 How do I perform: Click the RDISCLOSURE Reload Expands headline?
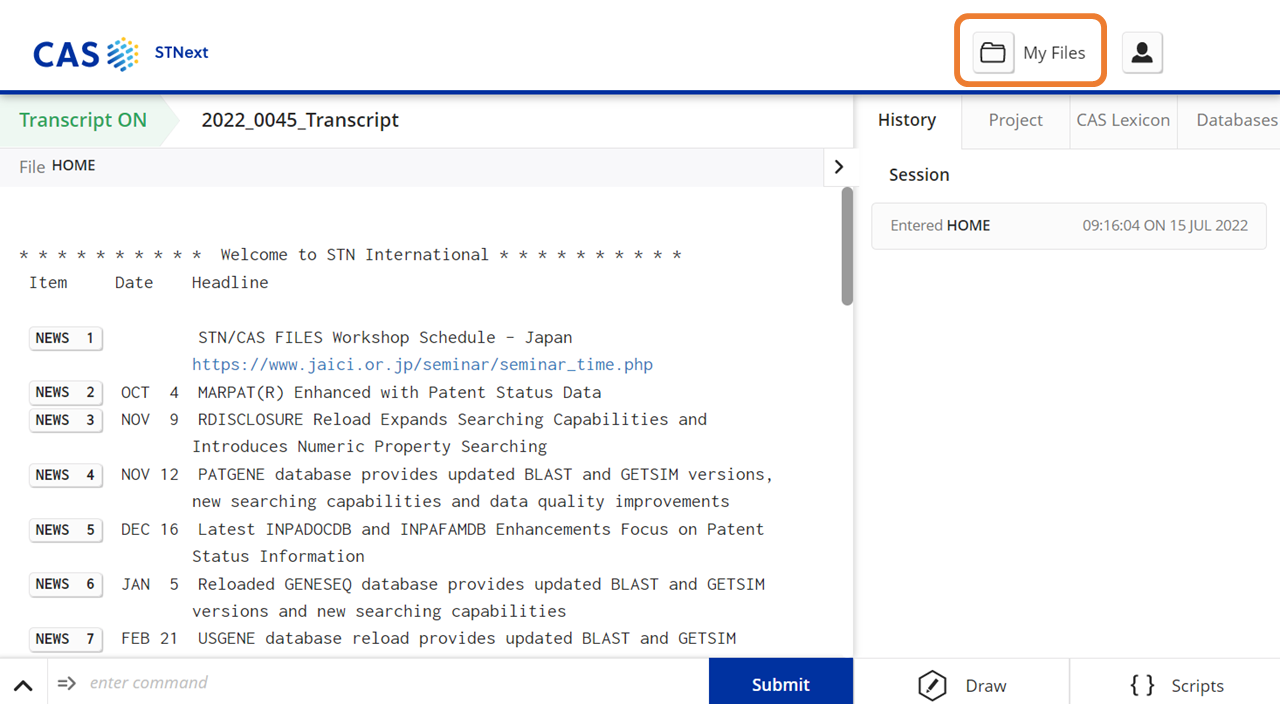tap(452, 433)
